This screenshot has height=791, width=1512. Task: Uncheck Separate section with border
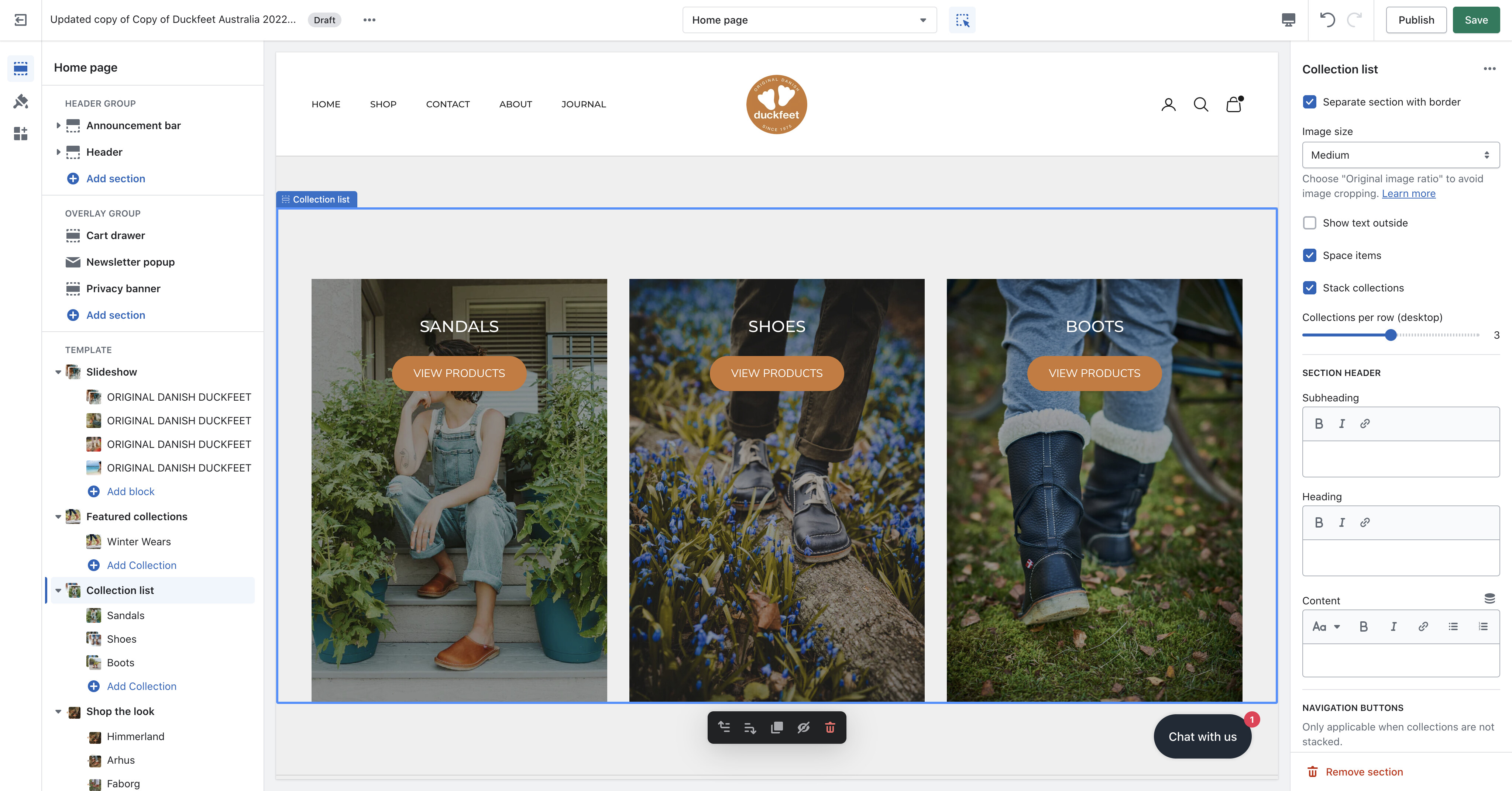click(x=1309, y=102)
